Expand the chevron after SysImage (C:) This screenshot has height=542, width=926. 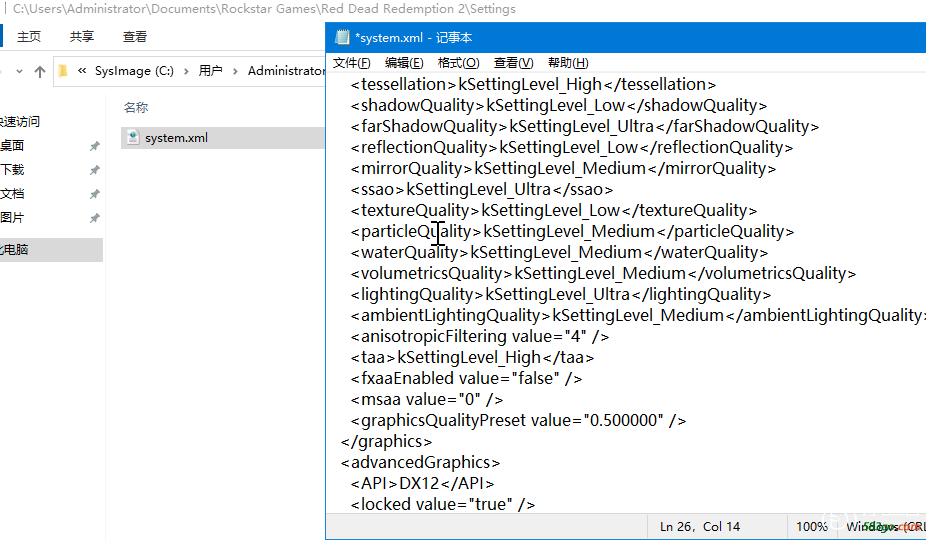point(186,71)
